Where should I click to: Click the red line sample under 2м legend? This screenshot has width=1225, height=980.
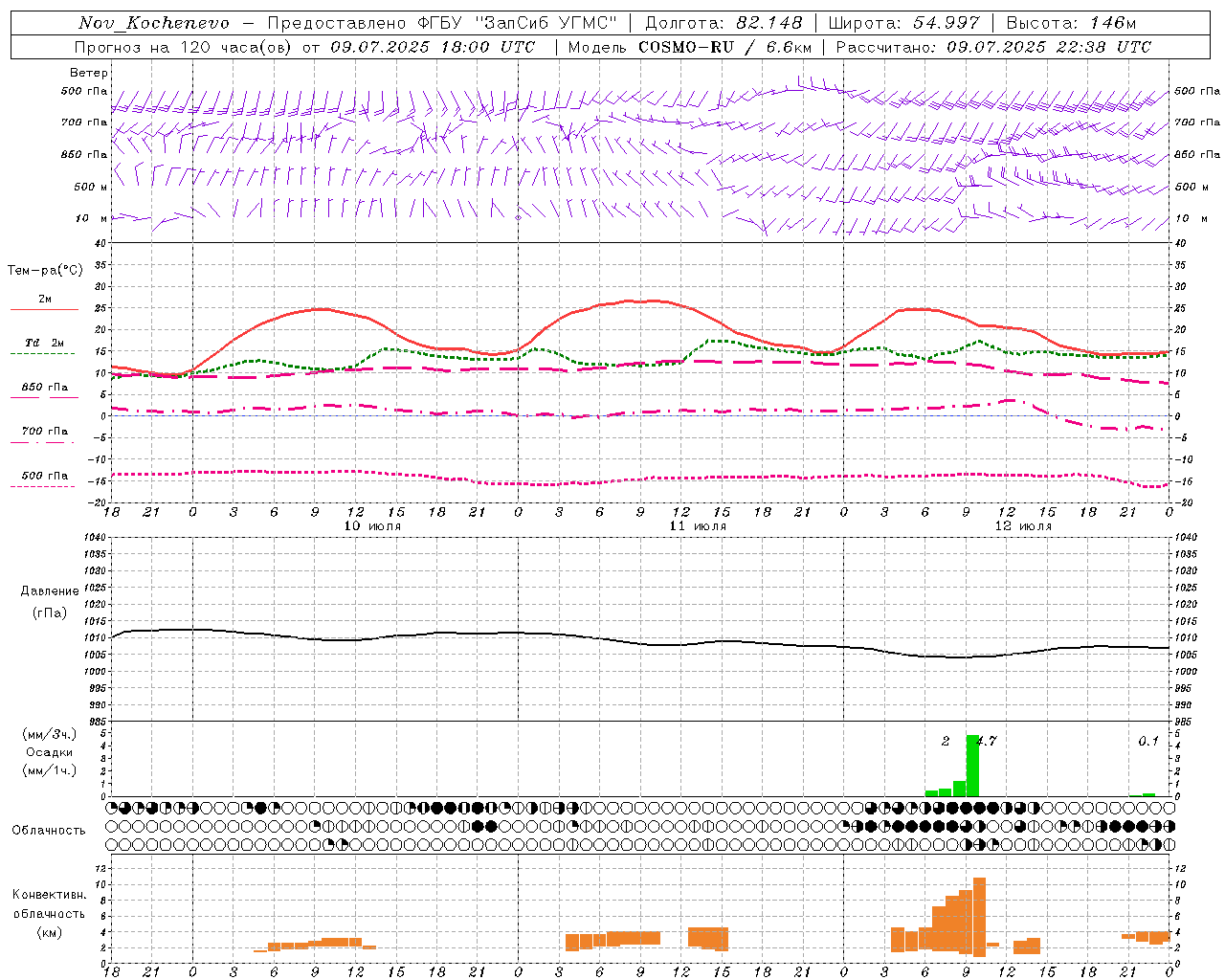[44, 310]
